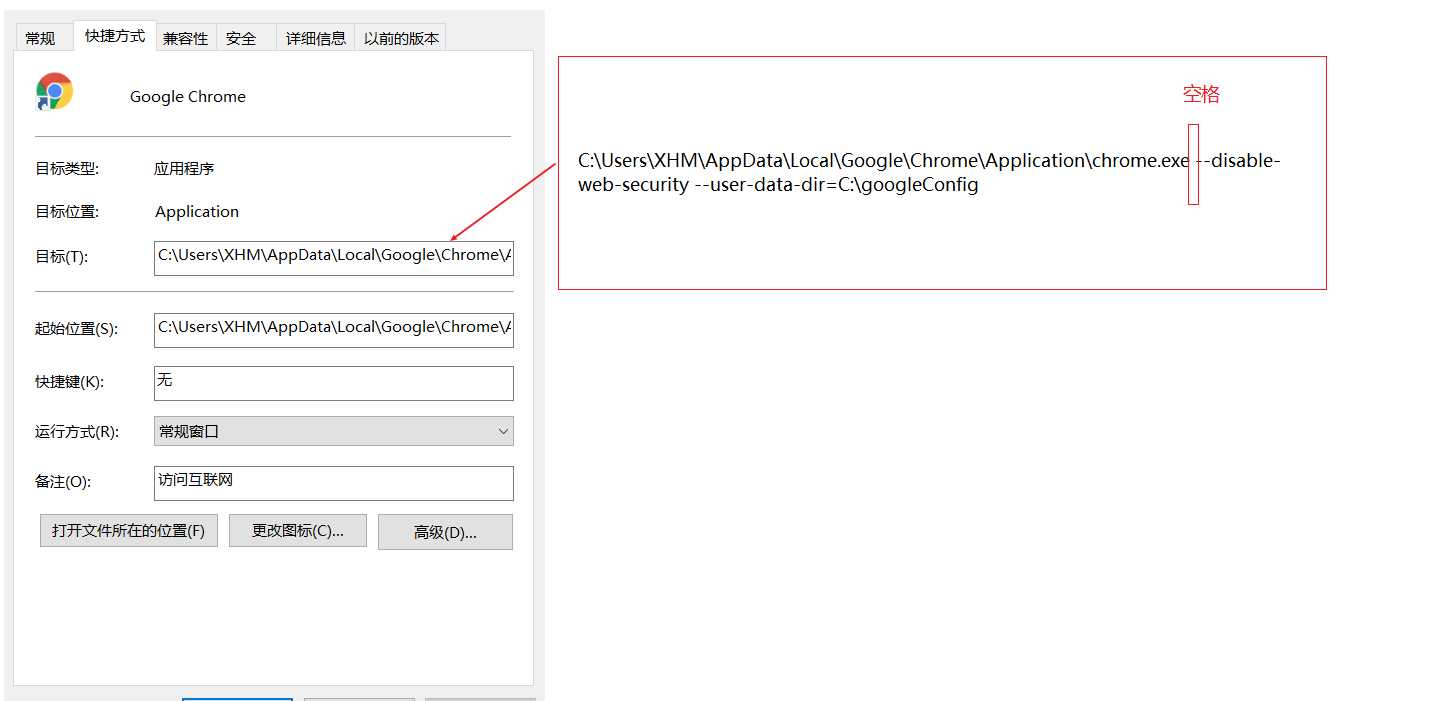Screen dimensions: 1447x701
Task: Click the 更改图标(C)... button
Action: (x=298, y=531)
